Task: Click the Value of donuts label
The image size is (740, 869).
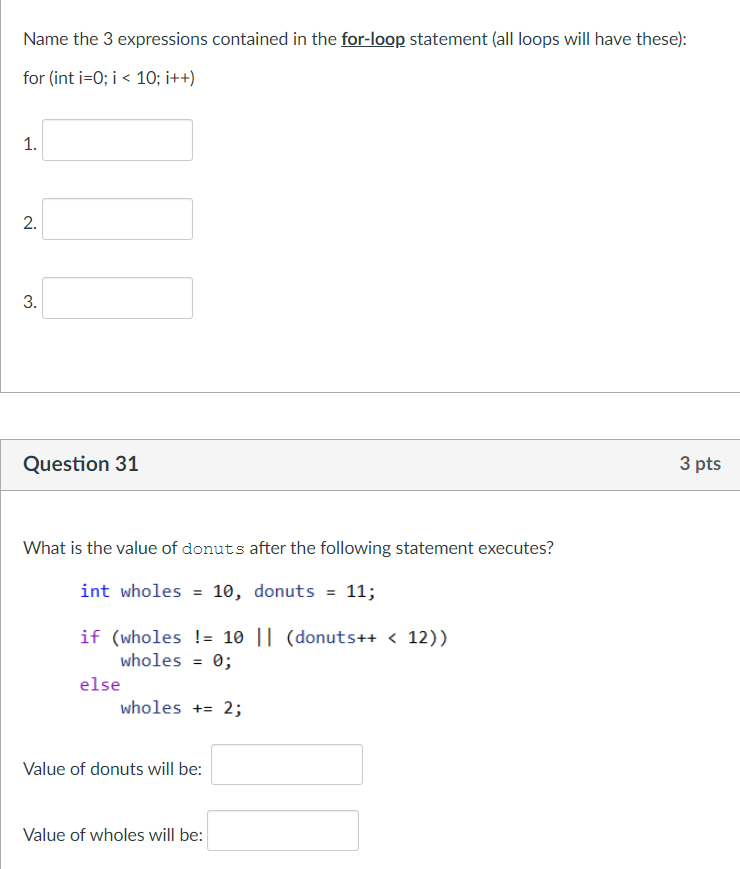Action: pyautogui.click(x=112, y=768)
